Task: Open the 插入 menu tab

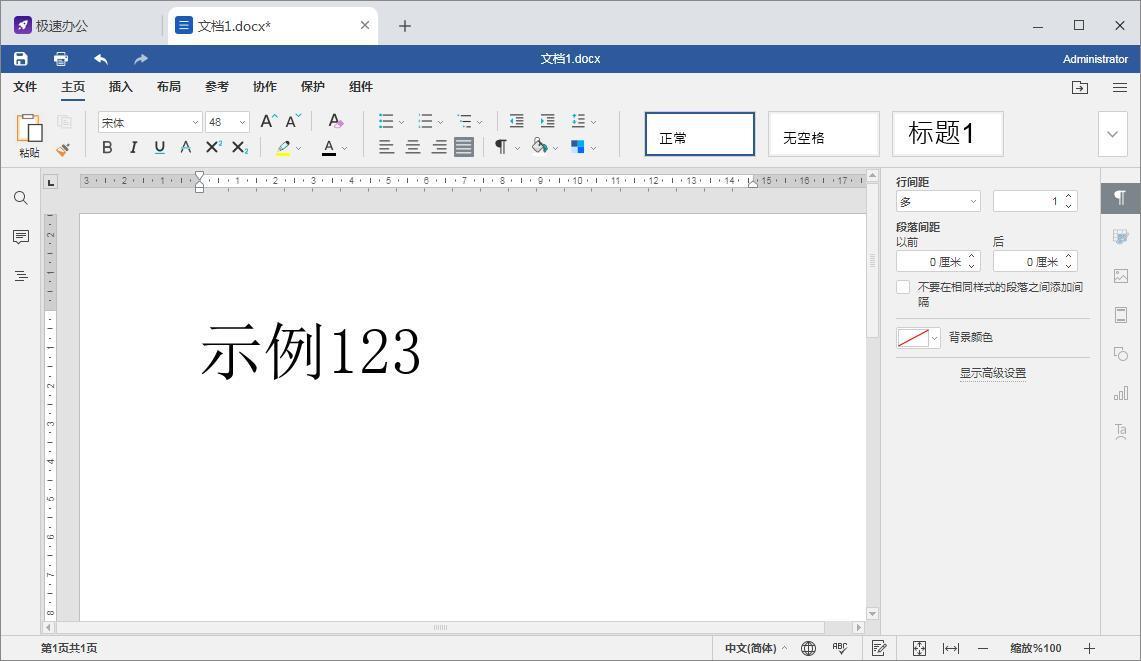Action: click(x=121, y=87)
